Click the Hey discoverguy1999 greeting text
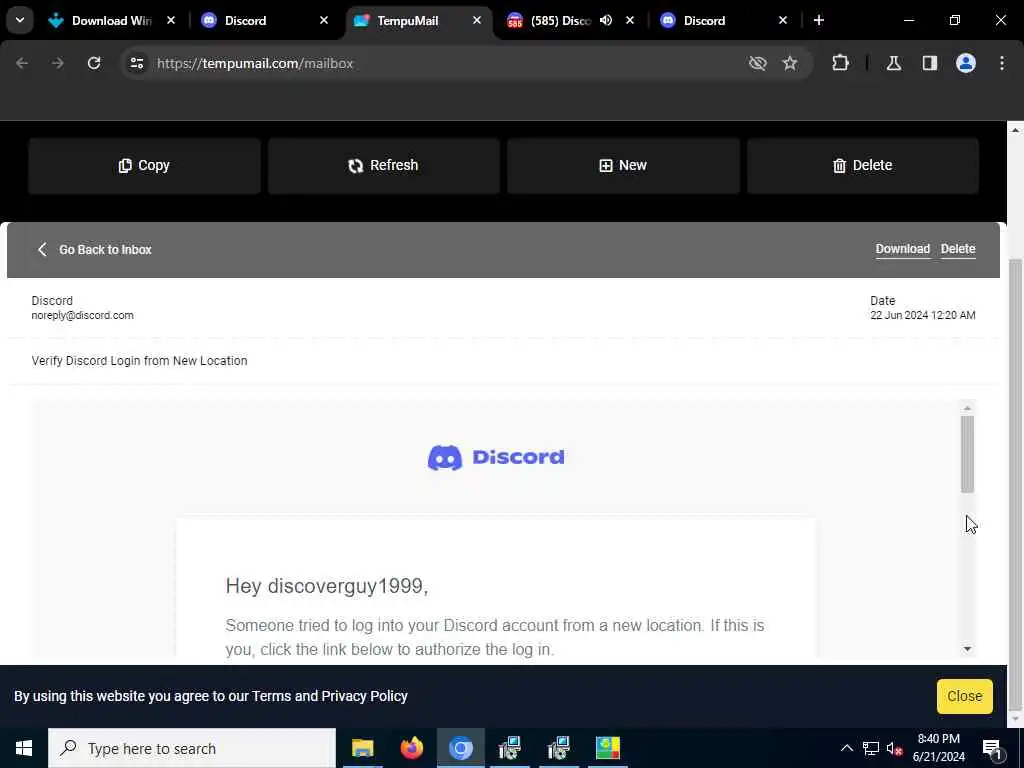 pos(327,586)
